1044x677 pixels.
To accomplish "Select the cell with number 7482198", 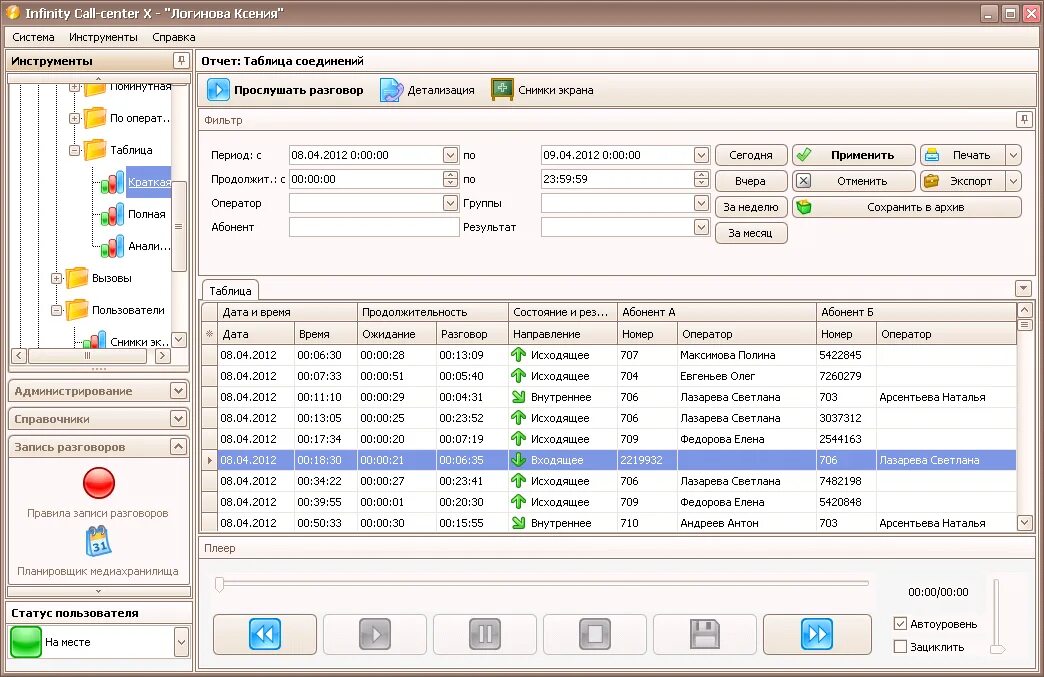I will pyautogui.click(x=846, y=481).
